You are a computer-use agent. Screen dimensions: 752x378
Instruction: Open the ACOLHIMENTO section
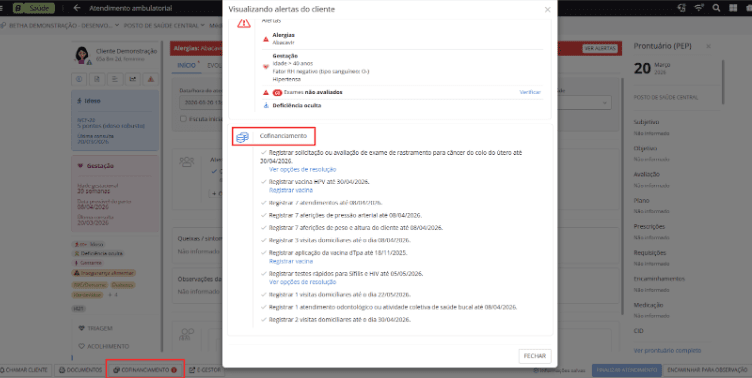108,346
